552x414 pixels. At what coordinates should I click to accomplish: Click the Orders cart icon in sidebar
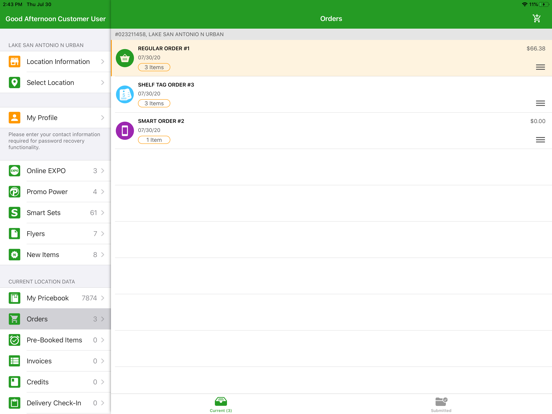pos(14,319)
